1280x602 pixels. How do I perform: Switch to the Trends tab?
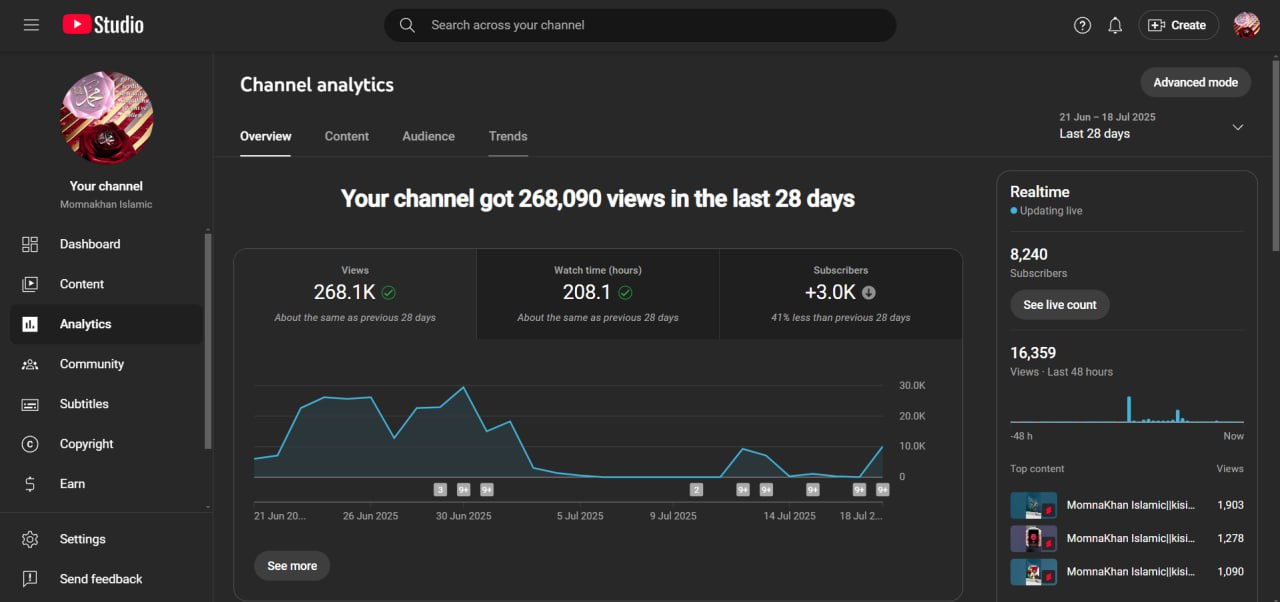click(x=508, y=136)
